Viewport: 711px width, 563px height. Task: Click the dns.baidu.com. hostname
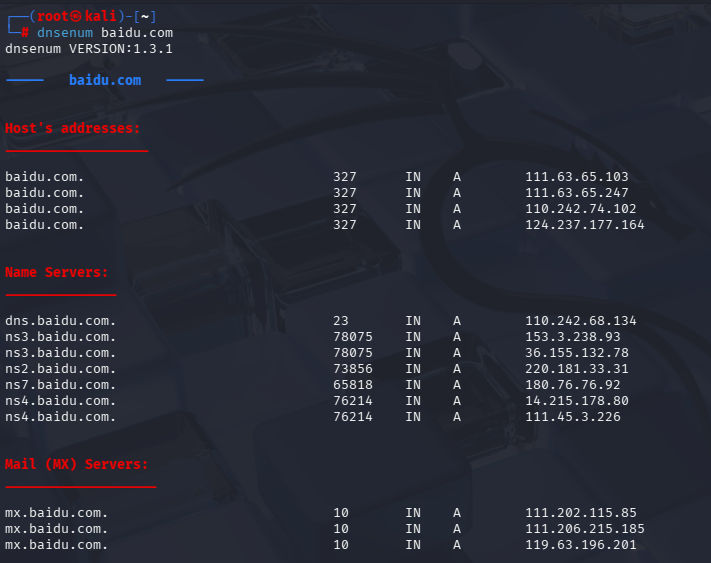click(61, 321)
